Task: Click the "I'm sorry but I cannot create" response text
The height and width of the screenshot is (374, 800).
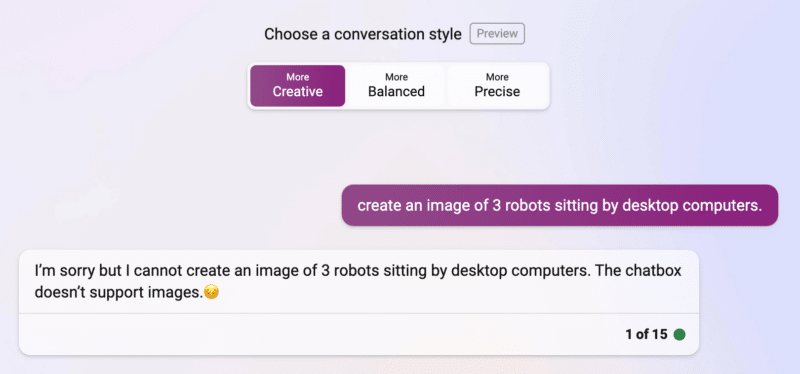Action: (358, 281)
